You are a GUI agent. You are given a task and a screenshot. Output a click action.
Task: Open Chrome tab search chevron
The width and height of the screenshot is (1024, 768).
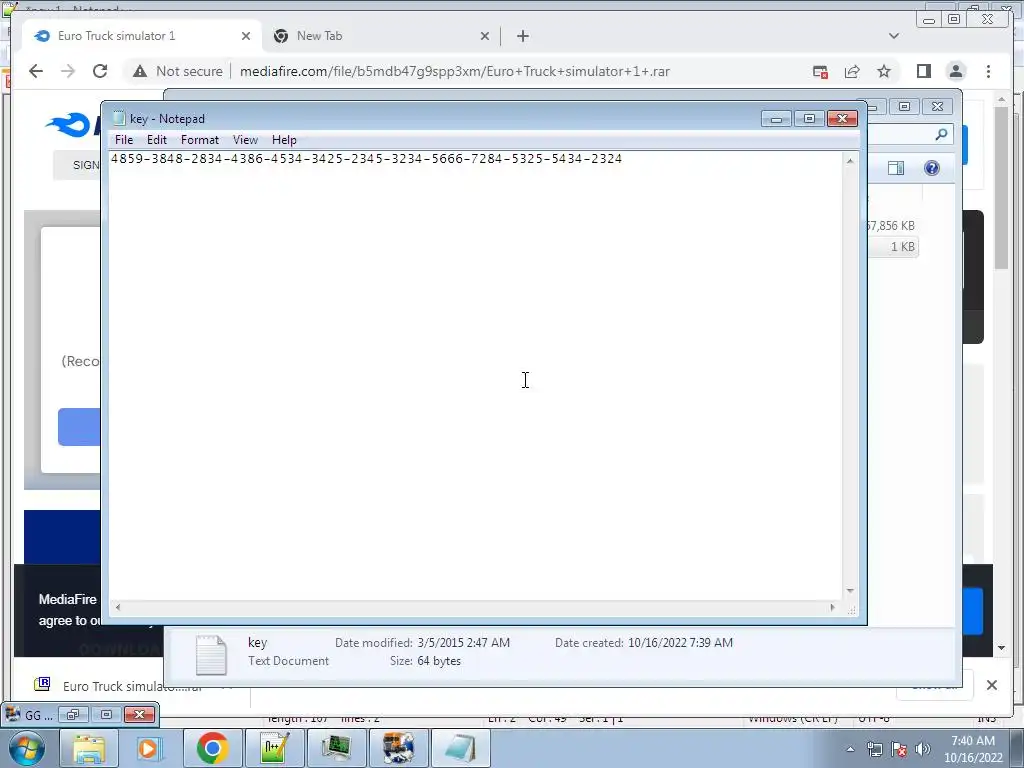894,36
